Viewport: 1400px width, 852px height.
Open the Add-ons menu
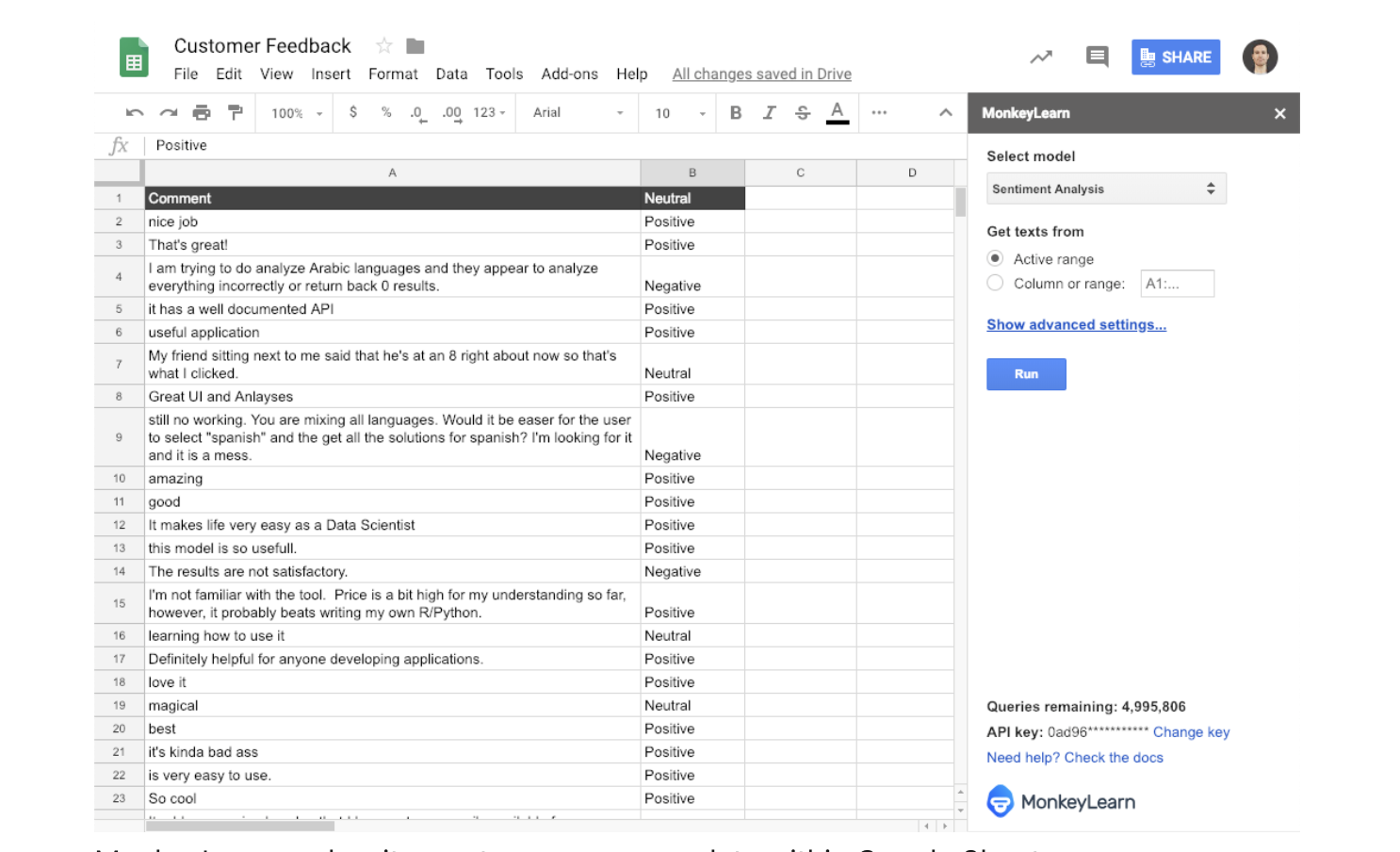569,74
